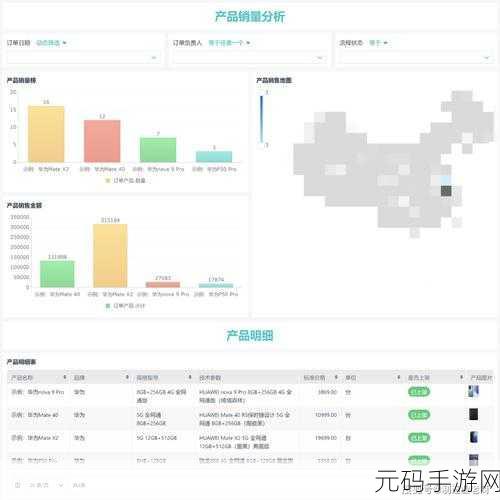Click green status pill in Mate X2 row
The height and width of the screenshot is (500, 500).
click(x=419, y=438)
